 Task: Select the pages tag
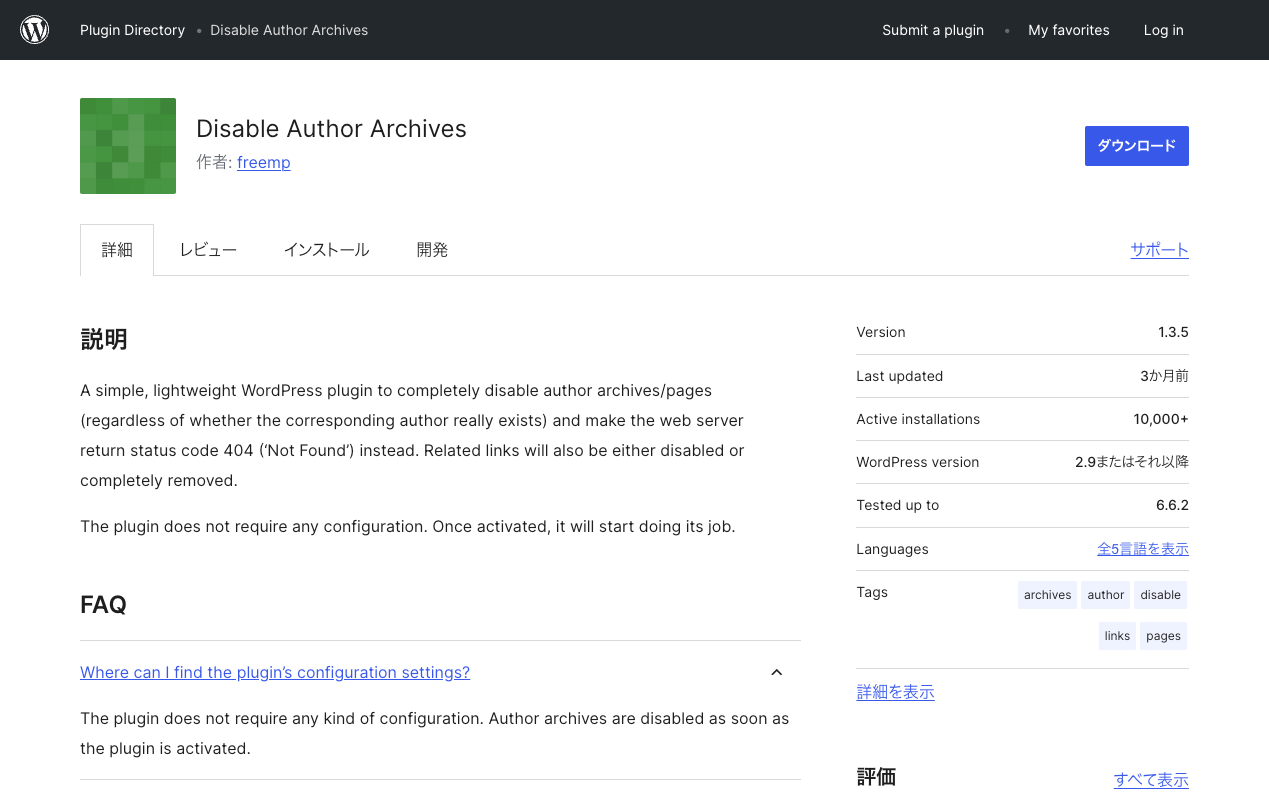click(x=1164, y=636)
